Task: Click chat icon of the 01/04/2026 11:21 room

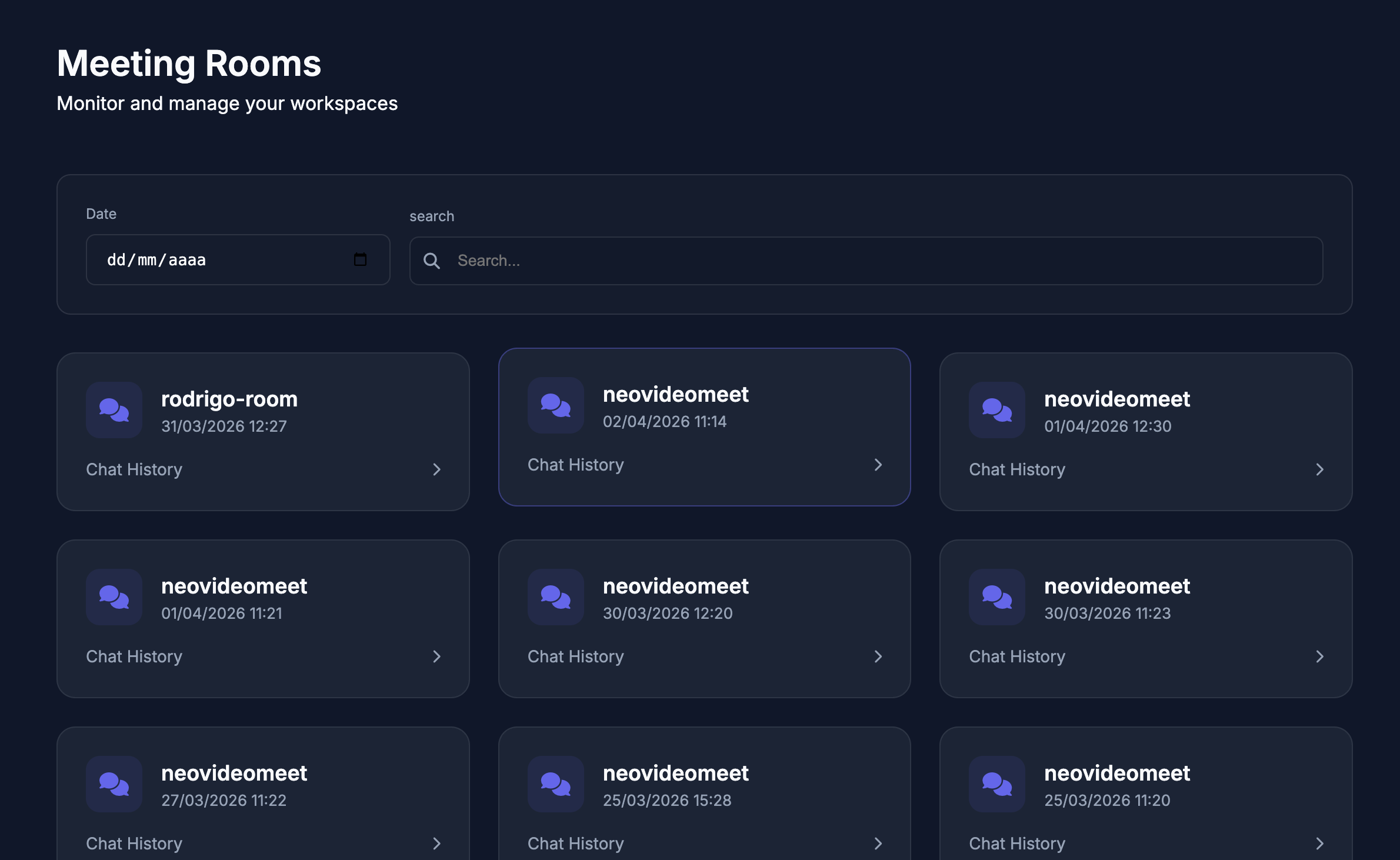Action: pyautogui.click(x=114, y=597)
